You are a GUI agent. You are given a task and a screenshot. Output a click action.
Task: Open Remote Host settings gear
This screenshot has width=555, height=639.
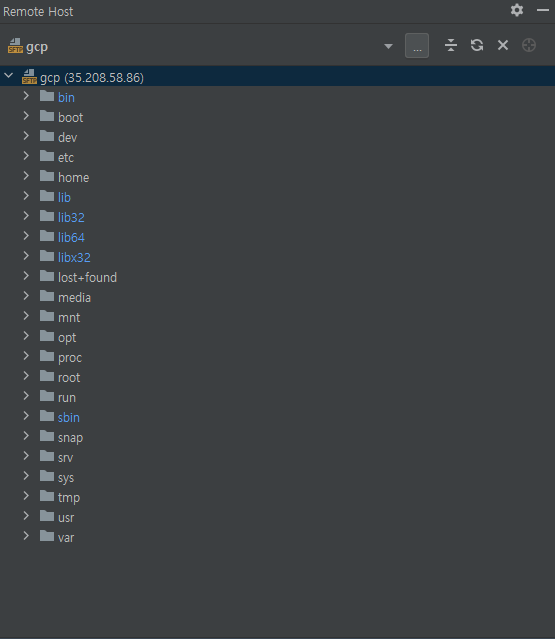pyautogui.click(x=517, y=10)
